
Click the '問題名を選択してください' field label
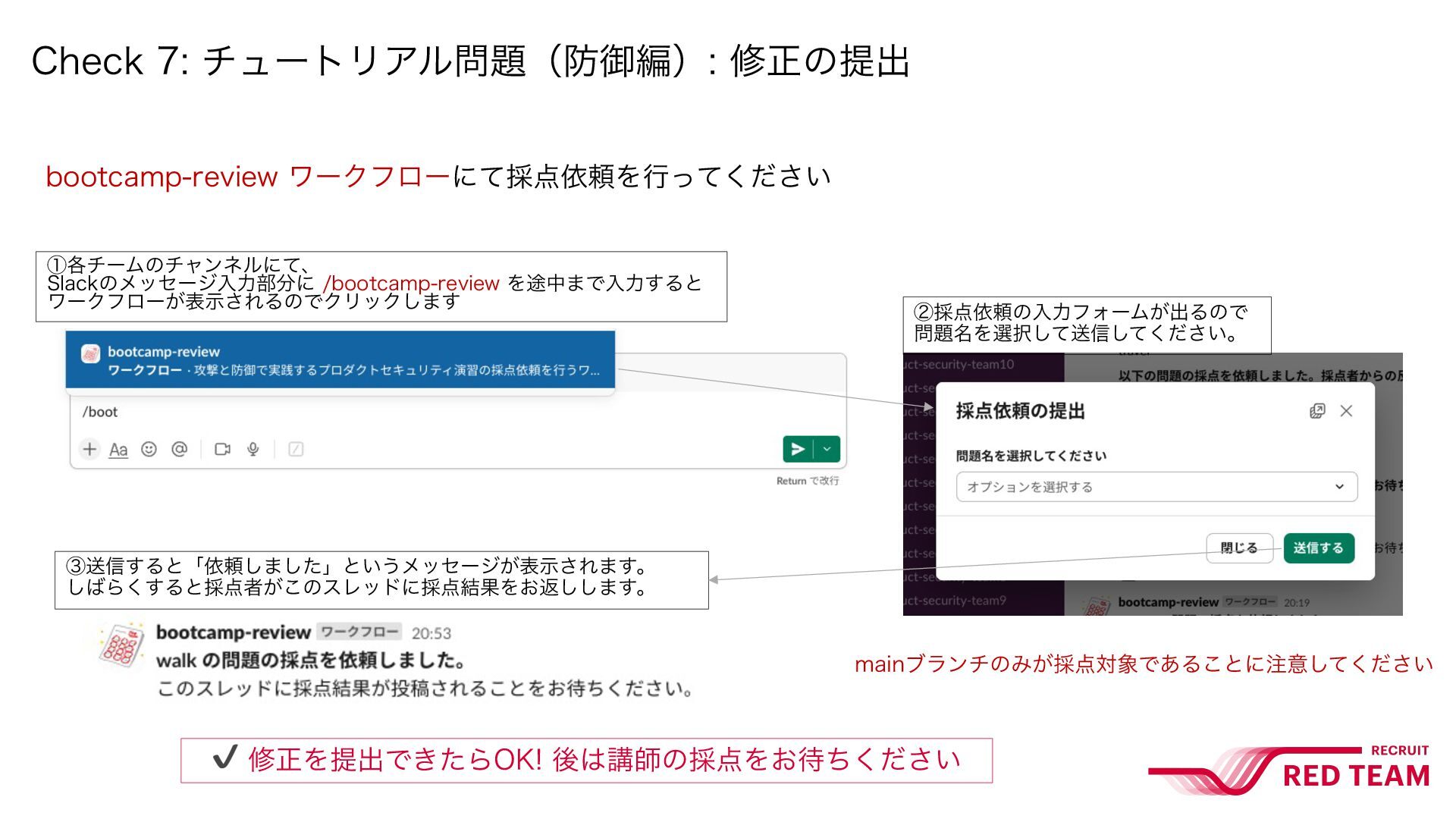[1031, 456]
